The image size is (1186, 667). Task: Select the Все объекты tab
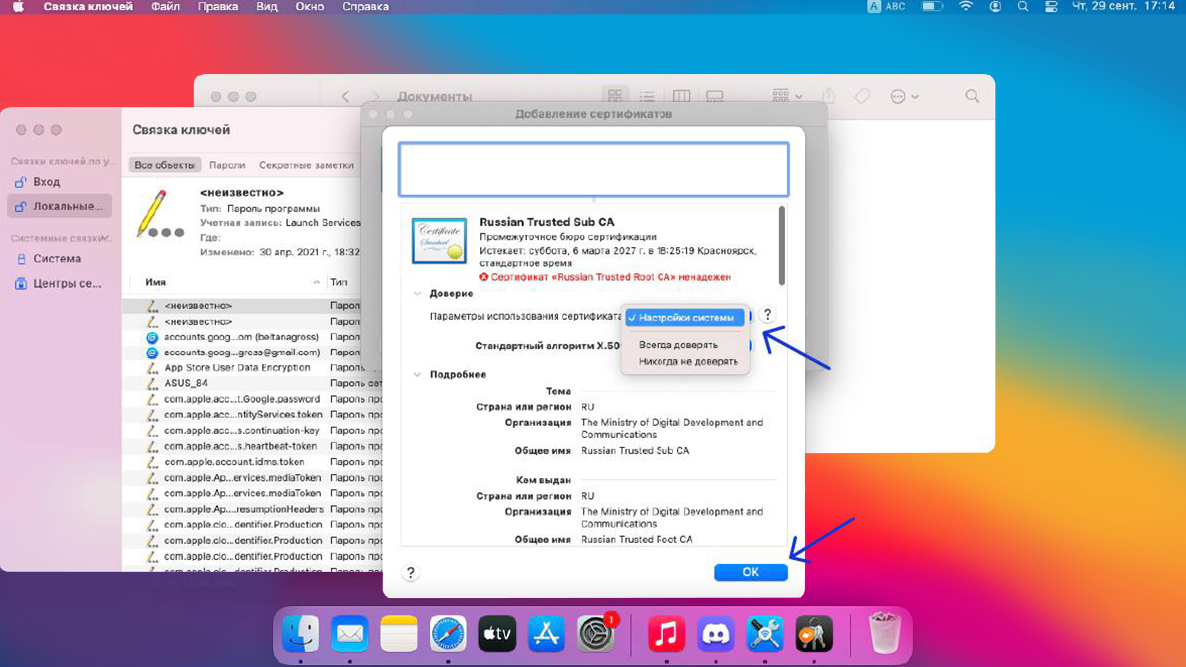(164, 165)
